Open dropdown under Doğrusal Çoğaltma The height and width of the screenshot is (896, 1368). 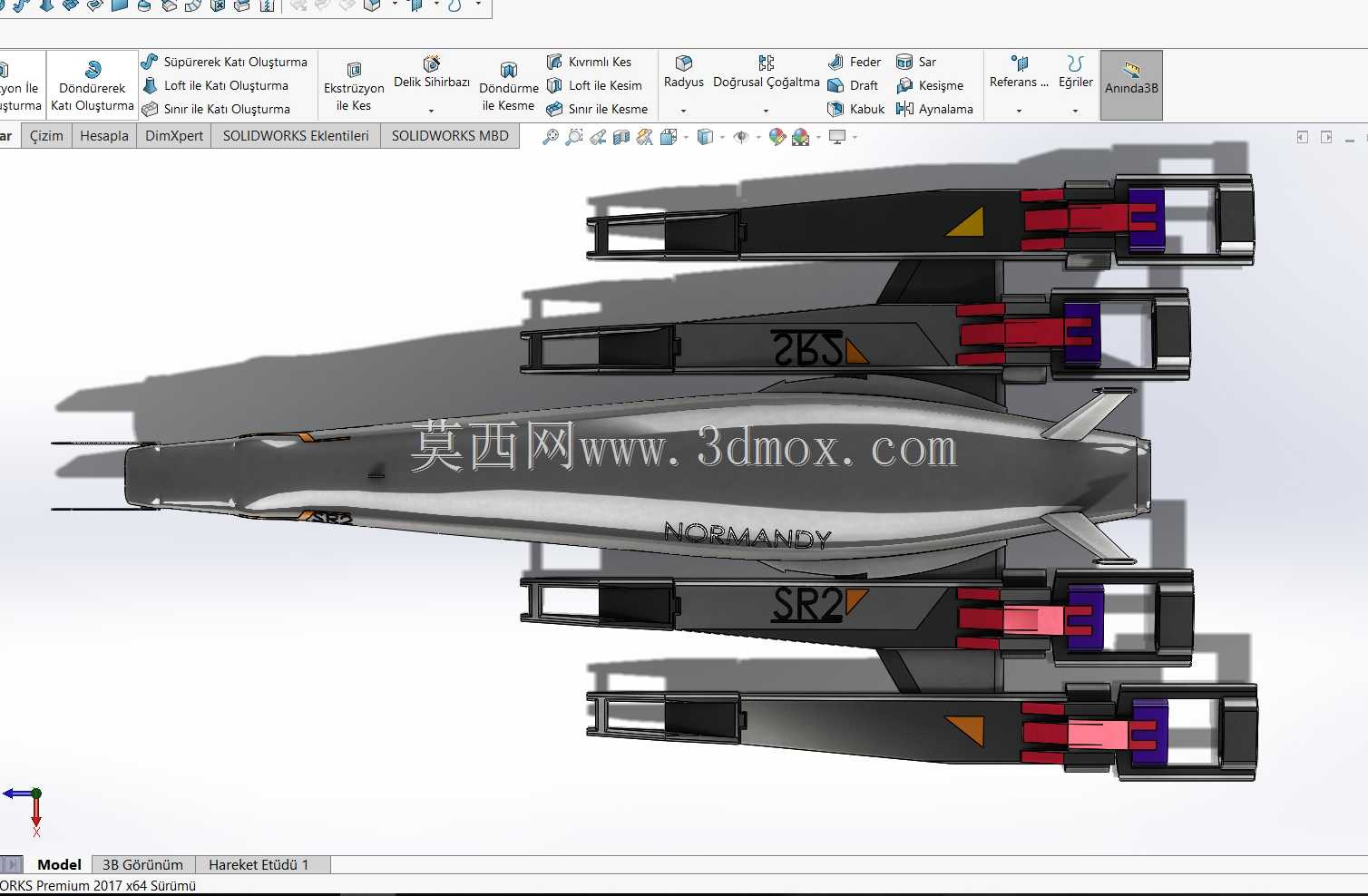click(x=767, y=111)
